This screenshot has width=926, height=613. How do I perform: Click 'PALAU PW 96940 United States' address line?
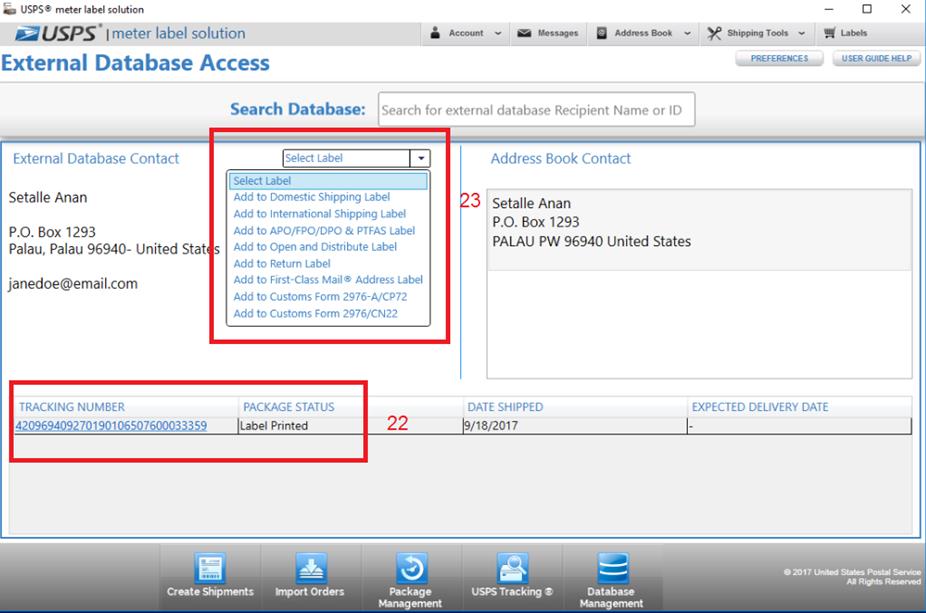(x=591, y=242)
